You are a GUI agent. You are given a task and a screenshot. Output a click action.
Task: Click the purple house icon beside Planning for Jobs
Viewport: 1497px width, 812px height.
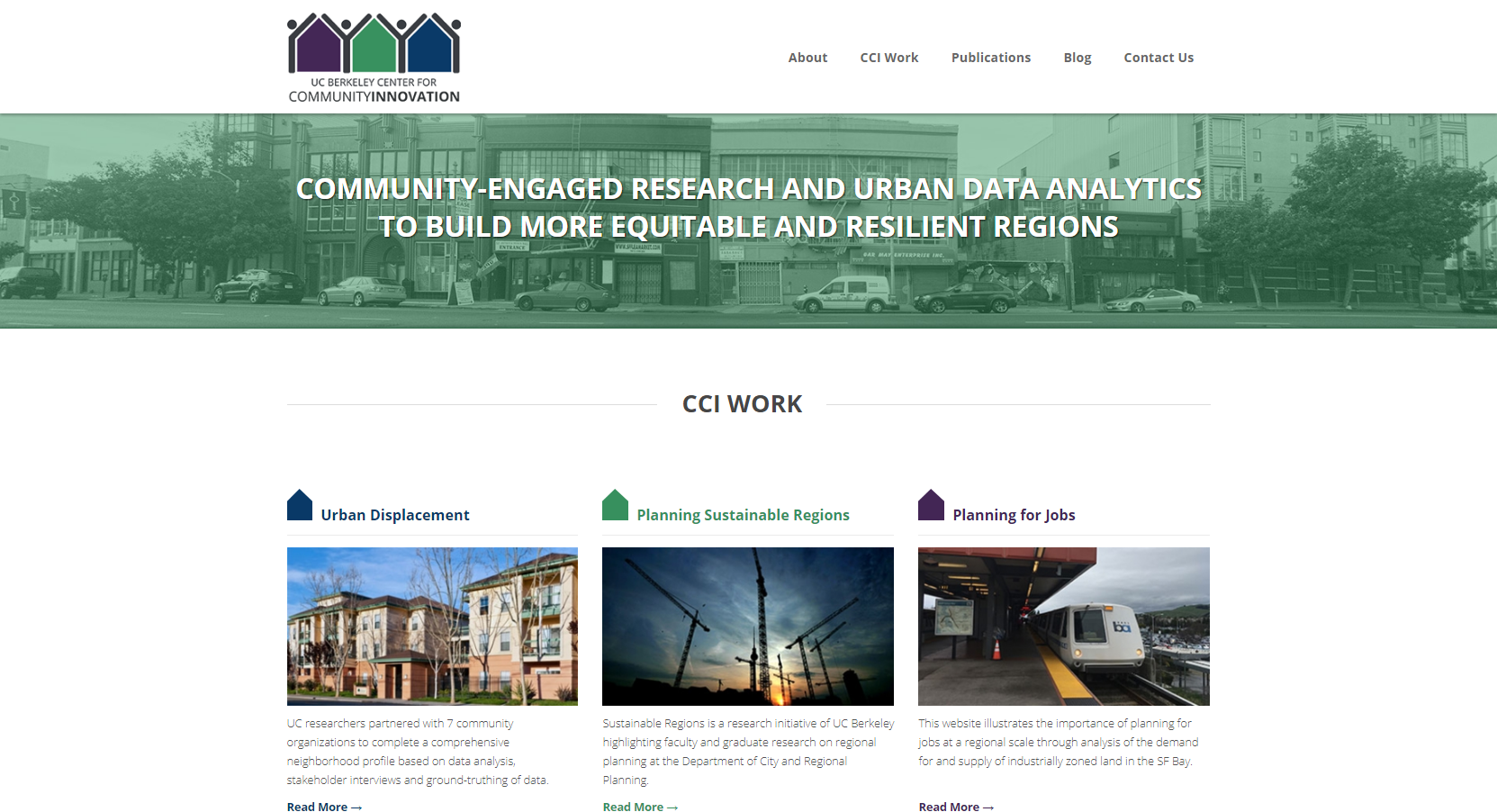click(x=931, y=505)
